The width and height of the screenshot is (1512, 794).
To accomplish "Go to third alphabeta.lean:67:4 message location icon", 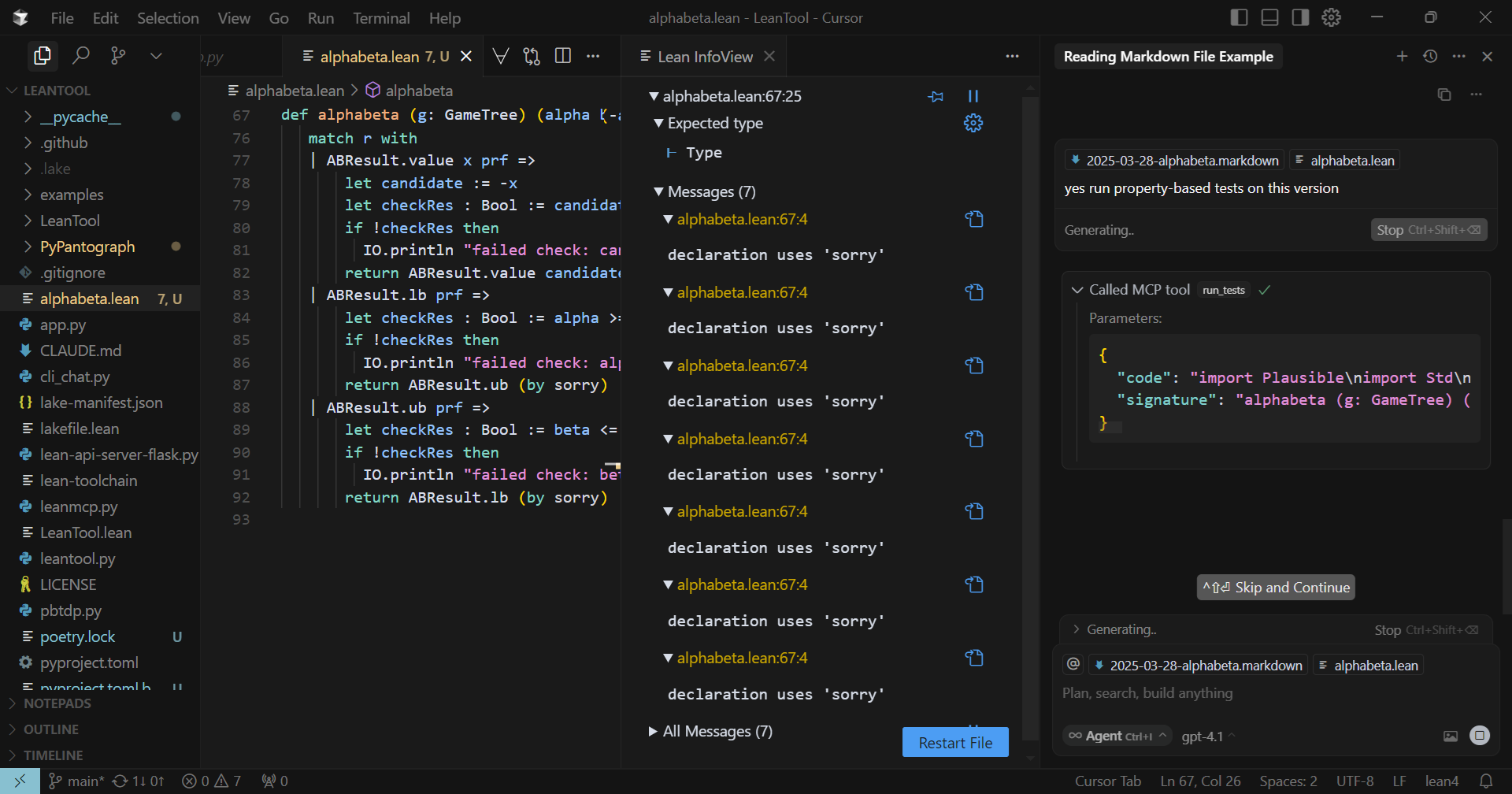I will click(x=974, y=365).
